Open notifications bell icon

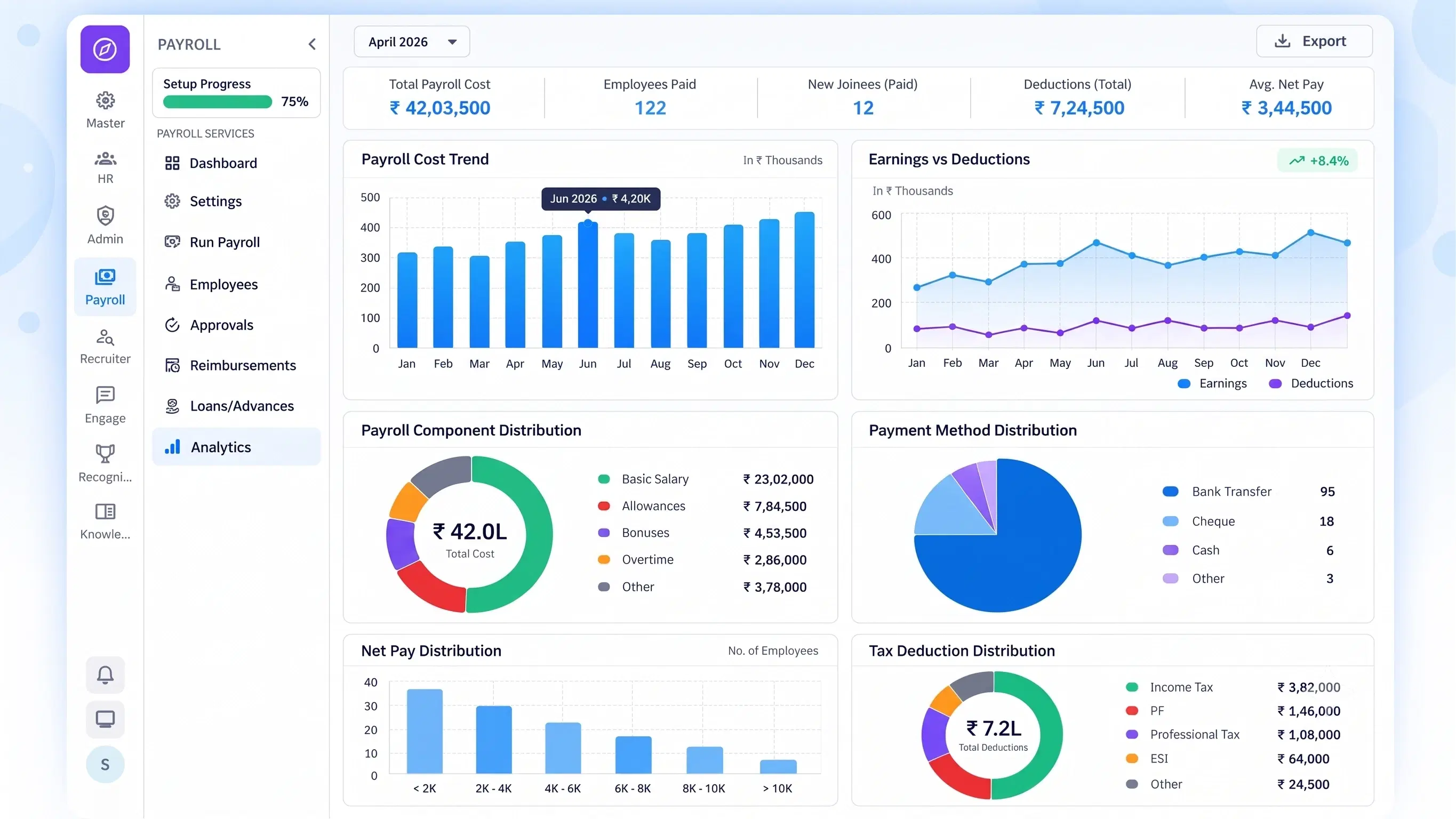point(105,675)
